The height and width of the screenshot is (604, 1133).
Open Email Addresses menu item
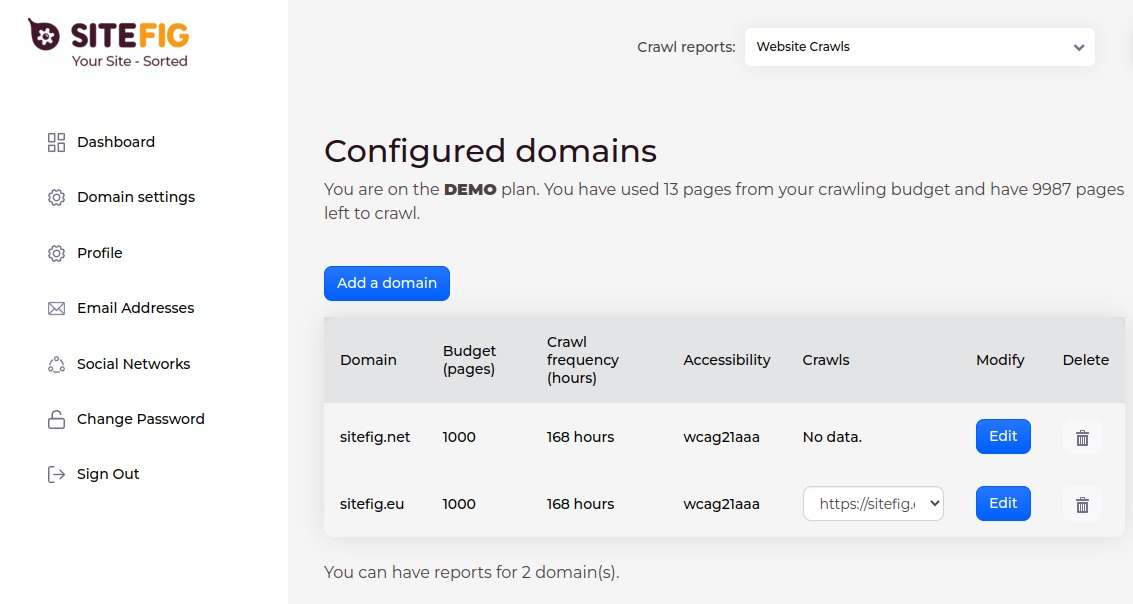point(136,308)
